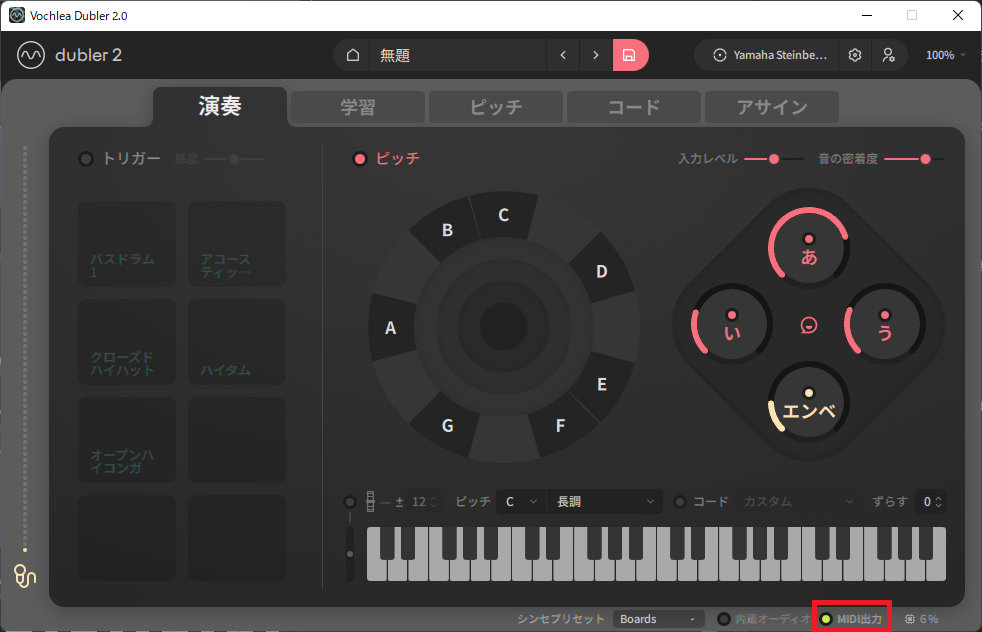The width and height of the screenshot is (982, 632).
Task: Click the red save preset icon
Action: point(630,55)
